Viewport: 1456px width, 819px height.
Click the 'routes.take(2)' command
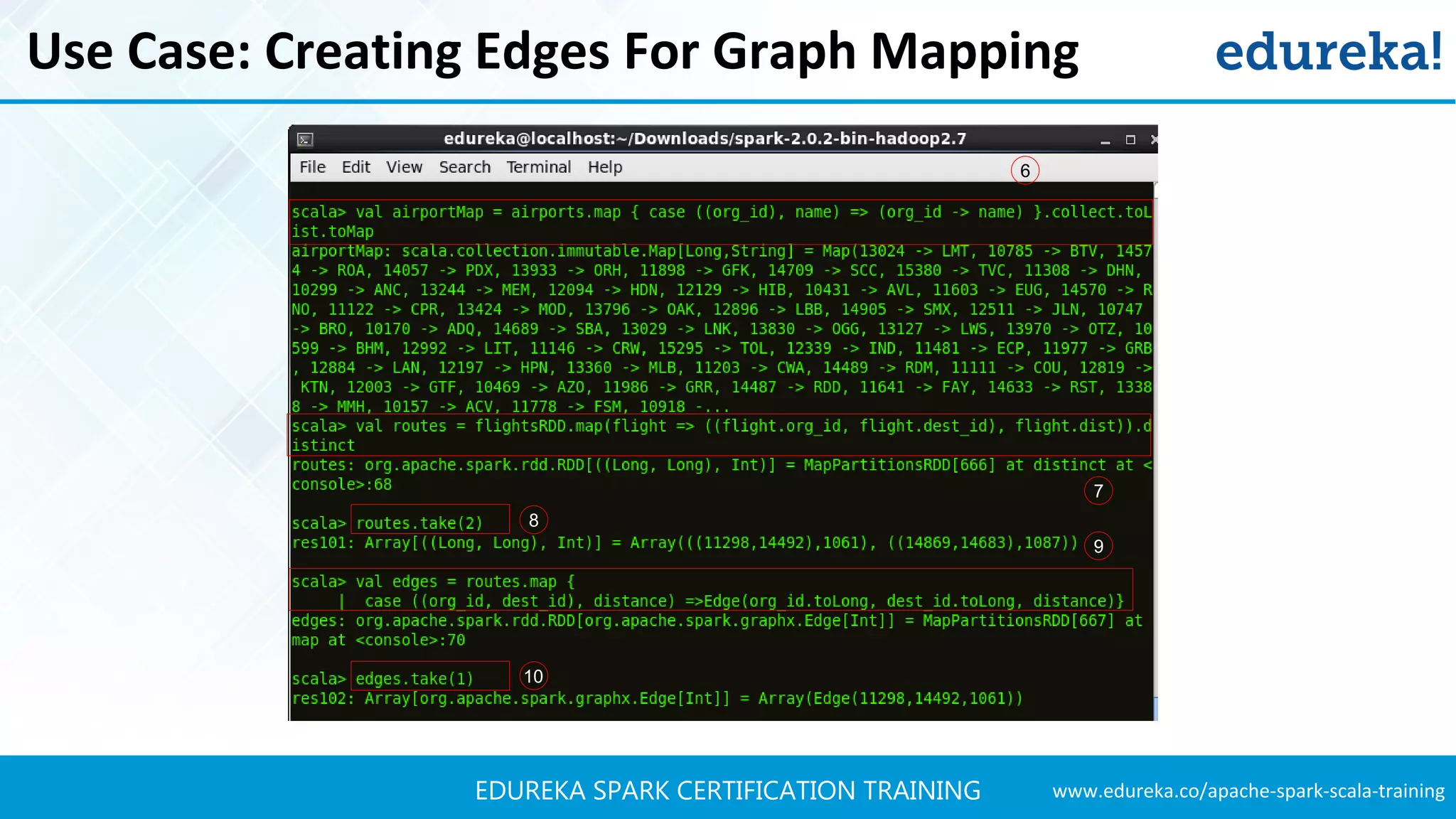(x=419, y=523)
